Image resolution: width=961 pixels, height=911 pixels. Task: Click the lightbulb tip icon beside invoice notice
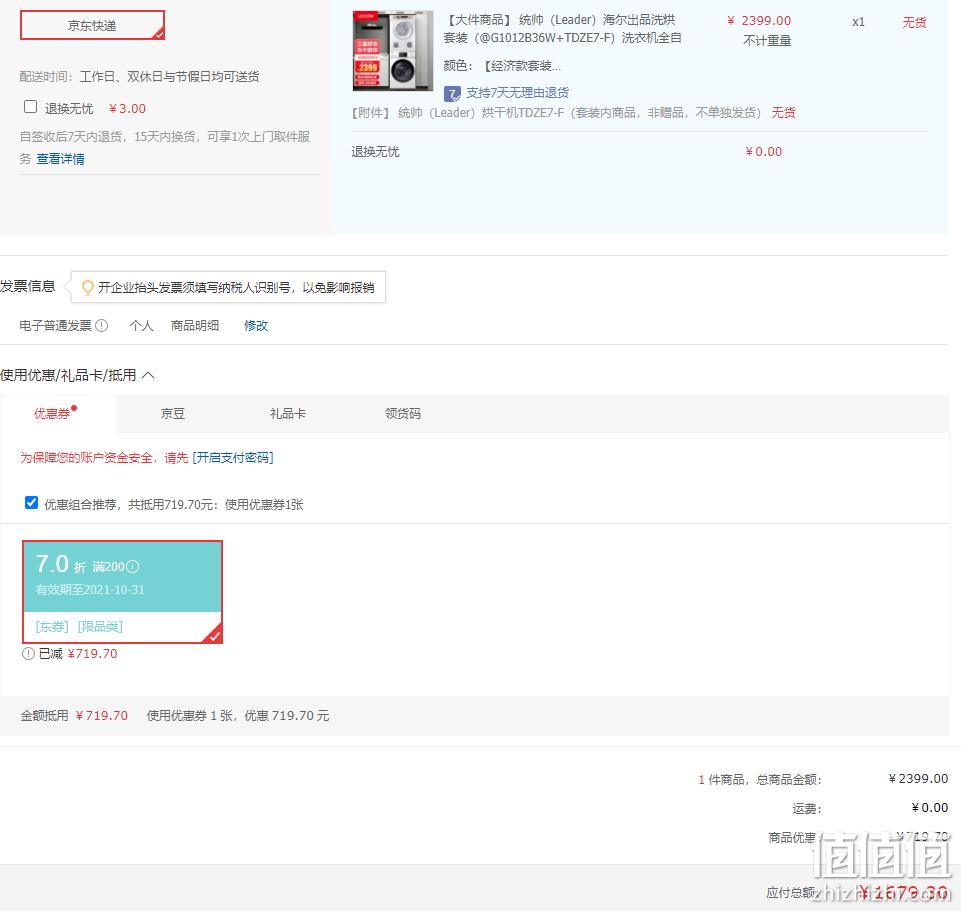(88, 287)
